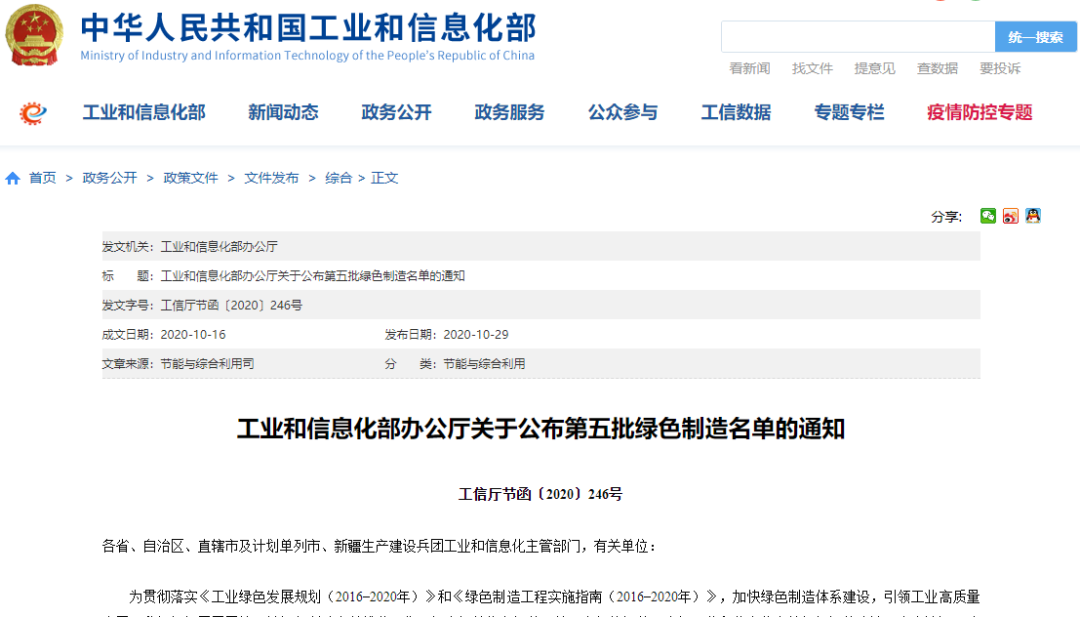1080x617 pixels.
Task: Click the 找文件 quick link
Action: (812, 68)
